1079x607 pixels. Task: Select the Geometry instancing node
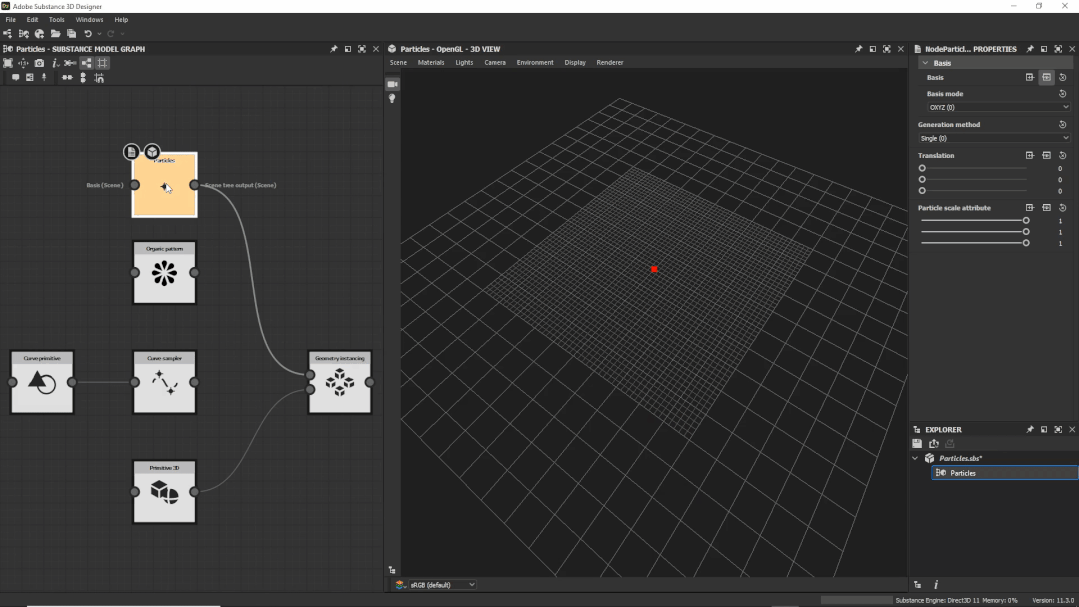pyautogui.click(x=340, y=382)
